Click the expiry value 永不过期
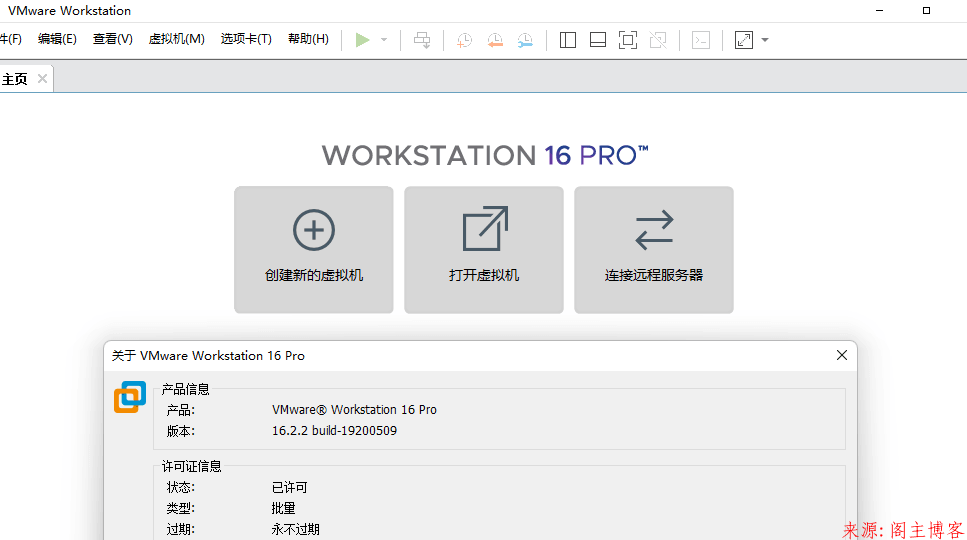967x540 pixels. tap(295, 530)
